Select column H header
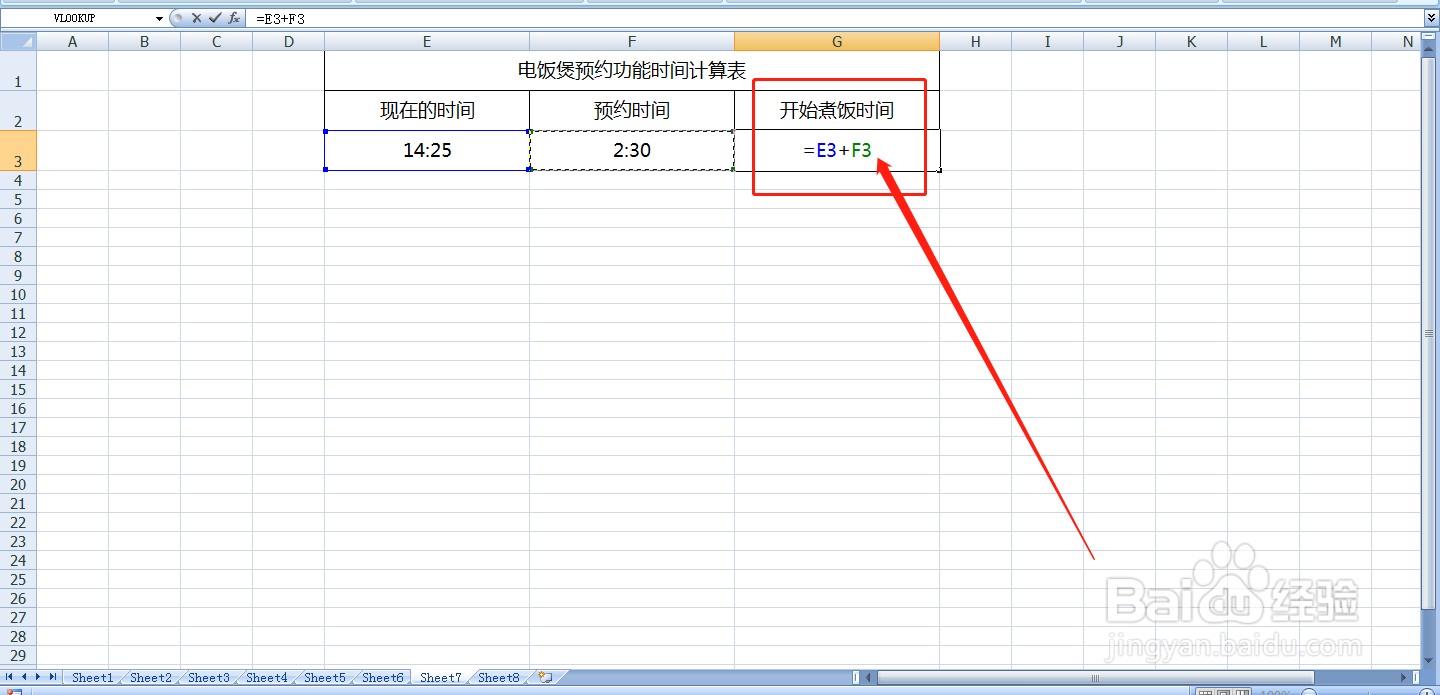Image resolution: width=1440 pixels, height=695 pixels. coord(975,41)
